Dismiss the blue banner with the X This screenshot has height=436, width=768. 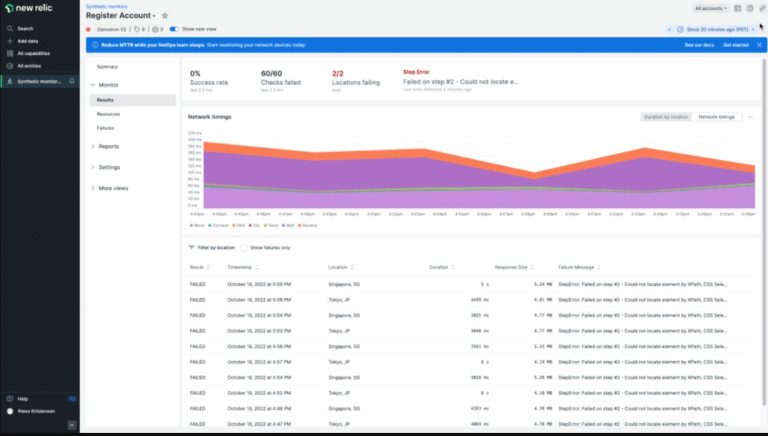(759, 45)
